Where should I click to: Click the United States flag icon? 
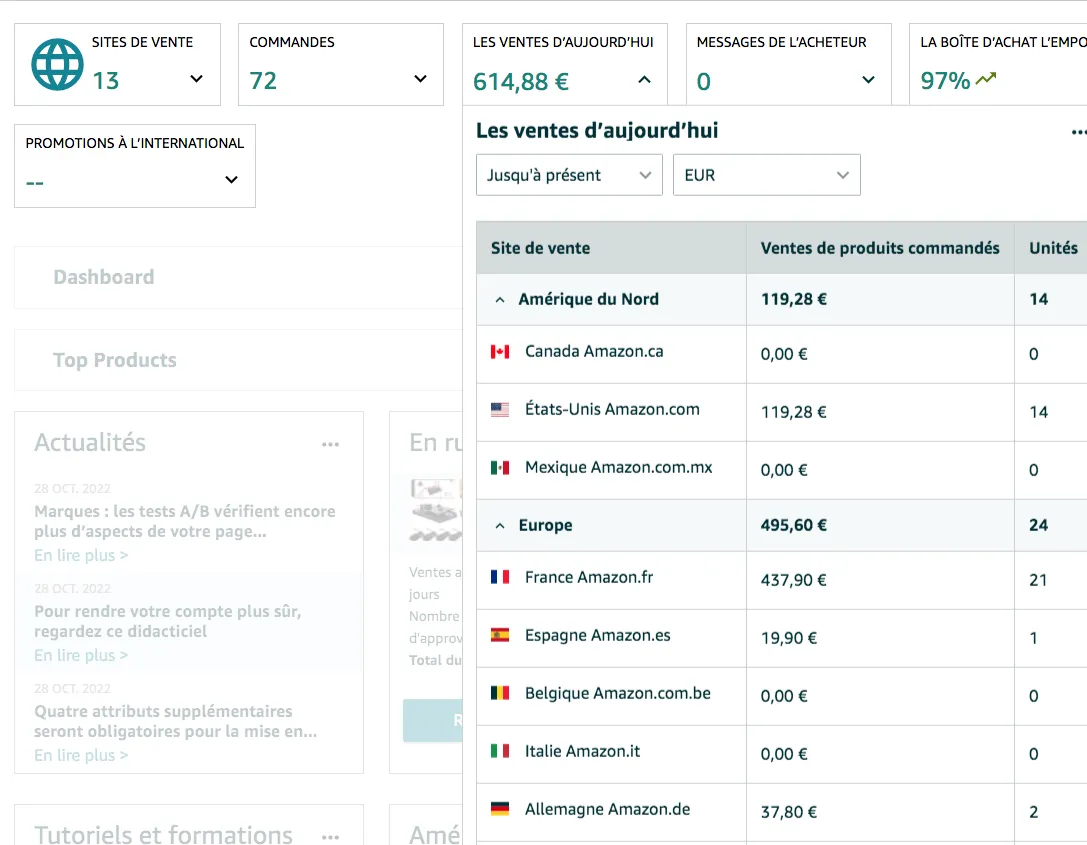500,410
